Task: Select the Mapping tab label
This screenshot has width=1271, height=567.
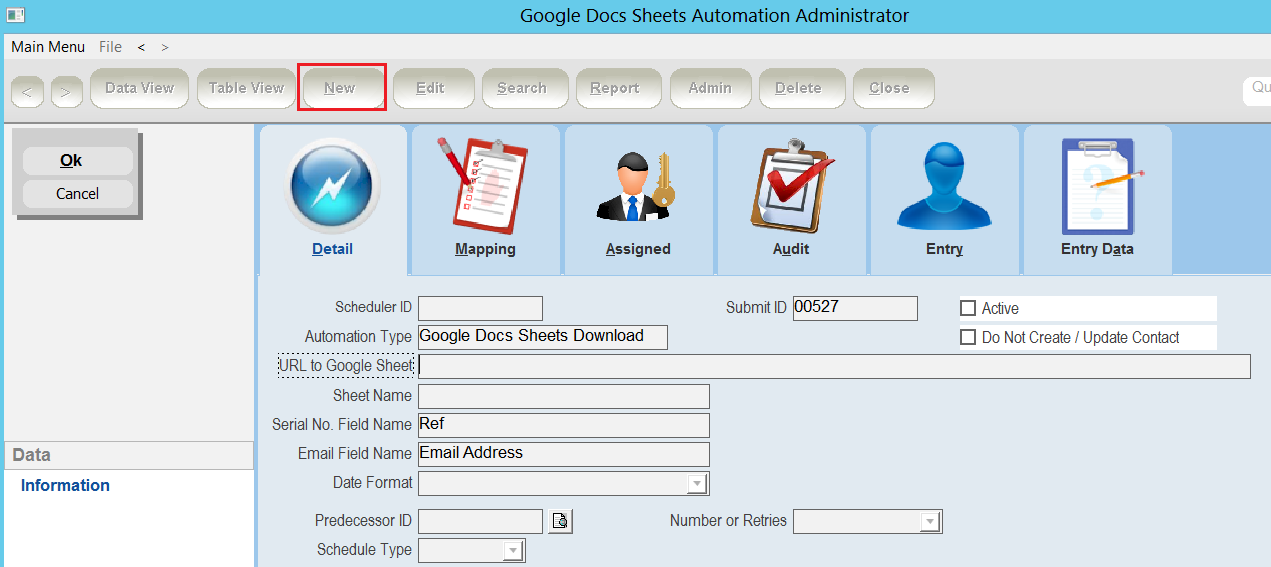Action: tap(485, 249)
